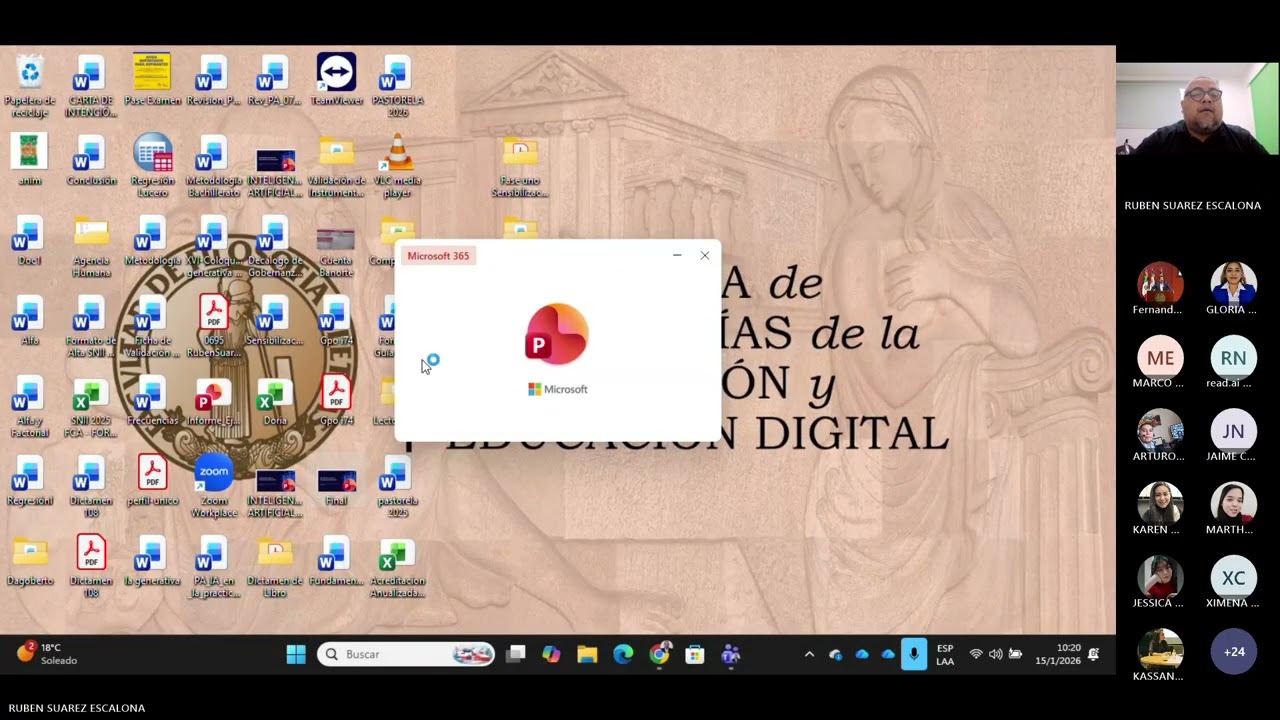Open the weather widget showing 18°C Soleado
Viewport: 1280px width, 720px height.
pyautogui.click(x=47, y=654)
